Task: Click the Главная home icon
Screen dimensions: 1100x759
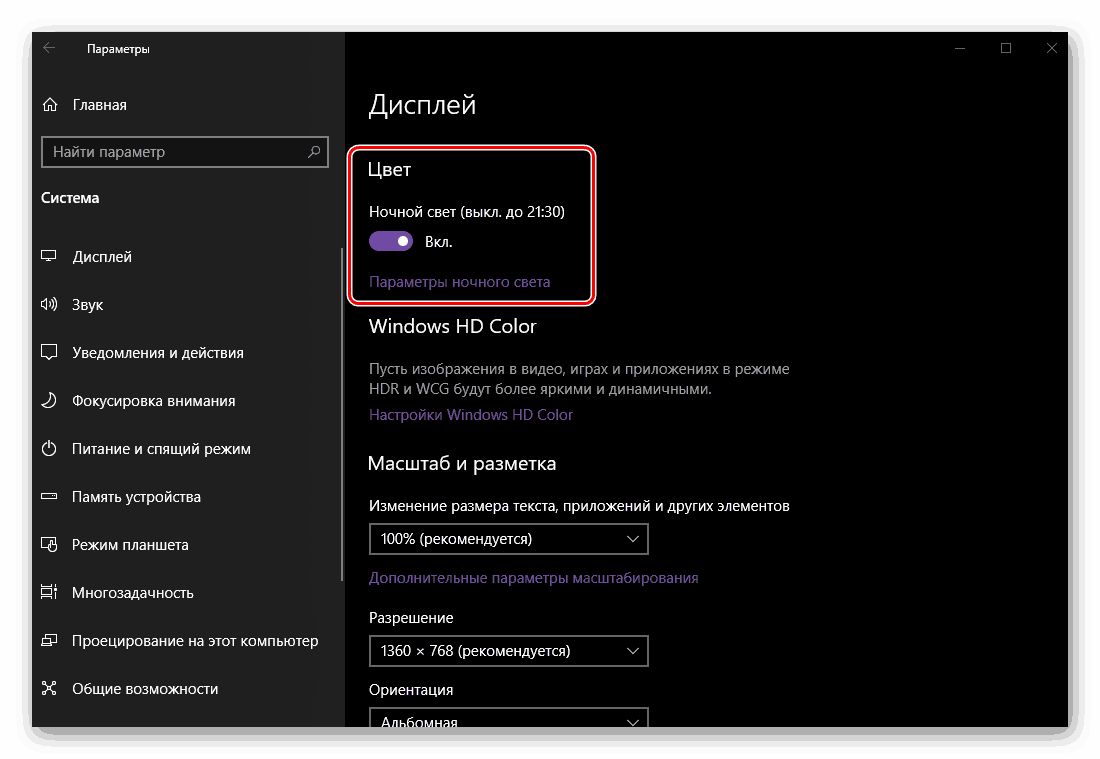Action: (49, 105)
